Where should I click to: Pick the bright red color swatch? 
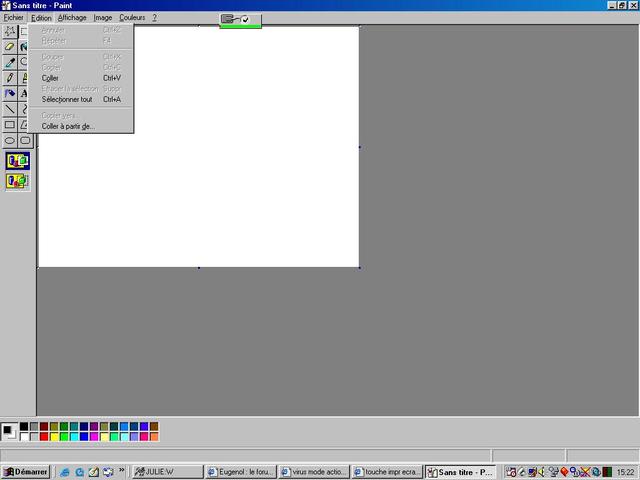44,437
